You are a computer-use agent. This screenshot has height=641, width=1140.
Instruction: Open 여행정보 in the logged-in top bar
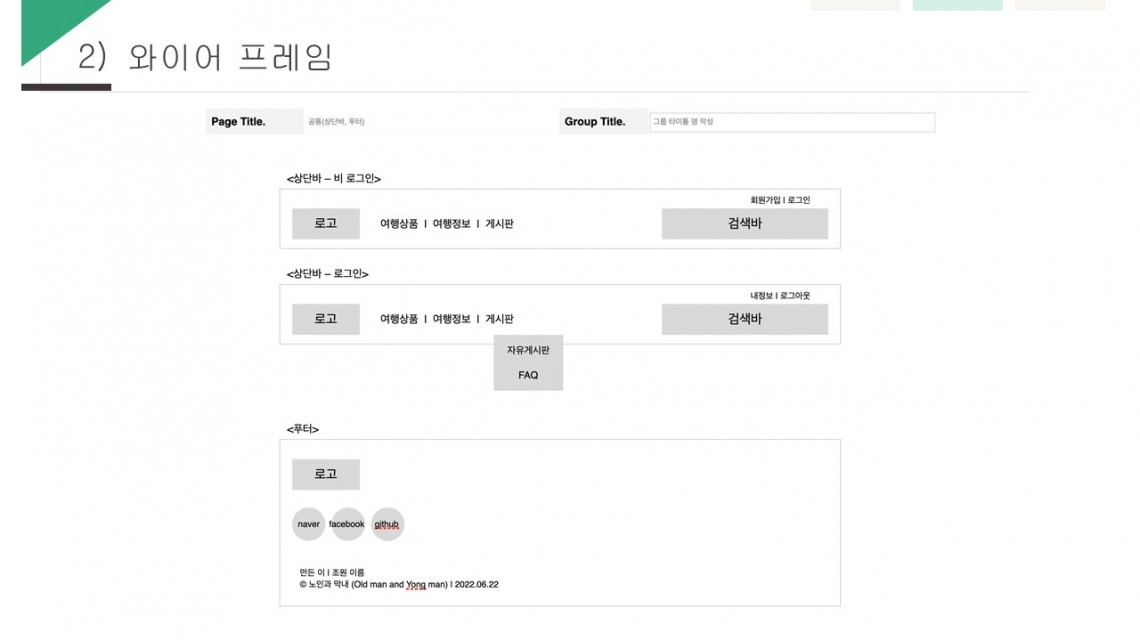click(451, 319)
